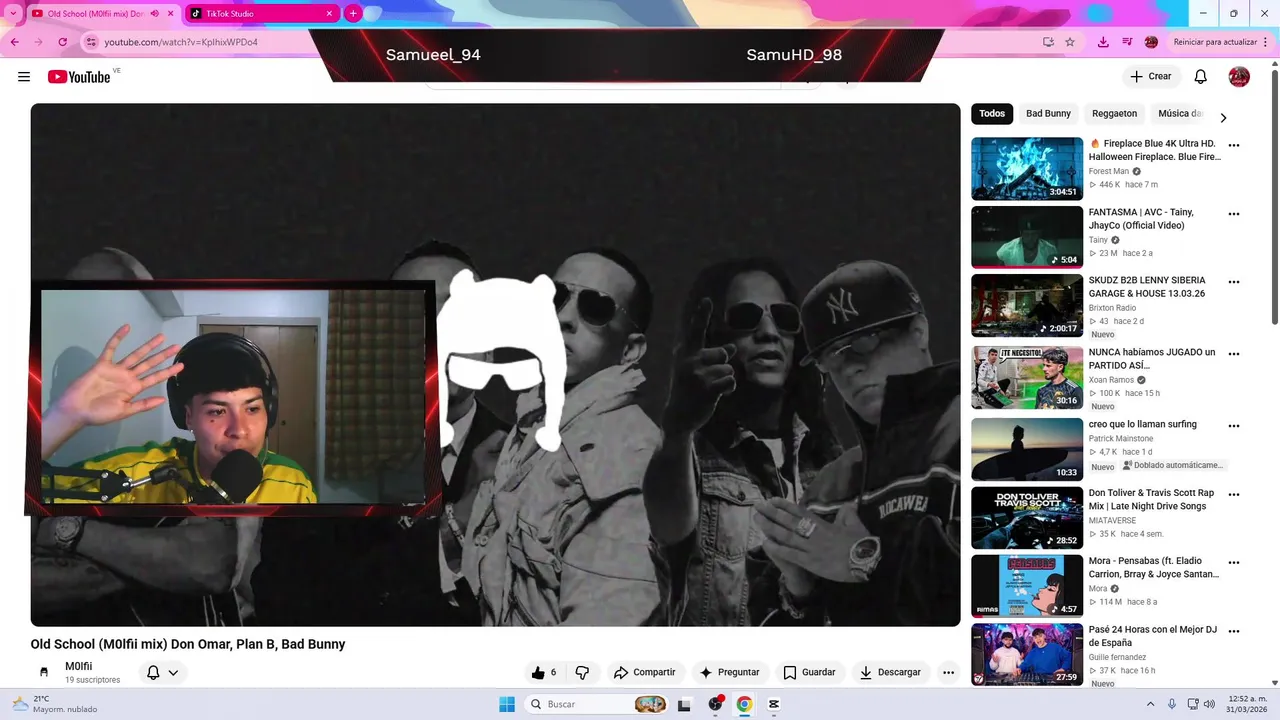Bookmark this page with the star icon
This screenshot has height=720, width=1280.
[1070, 42]
